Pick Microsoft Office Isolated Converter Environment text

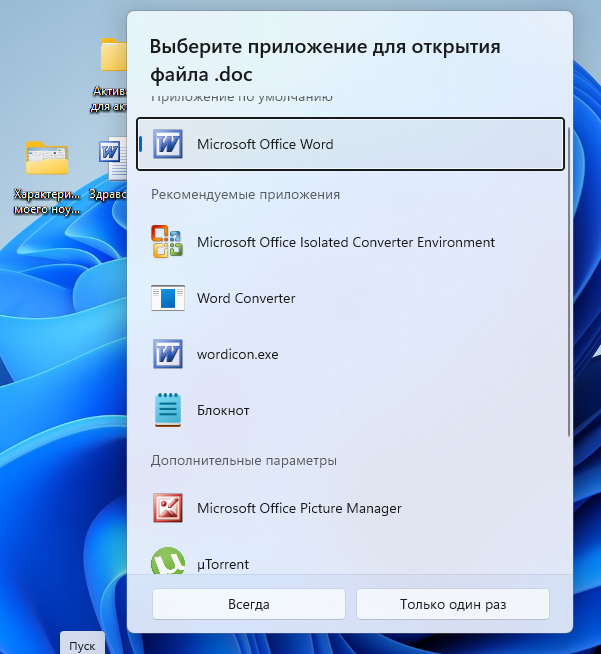(x=346, y=242)
